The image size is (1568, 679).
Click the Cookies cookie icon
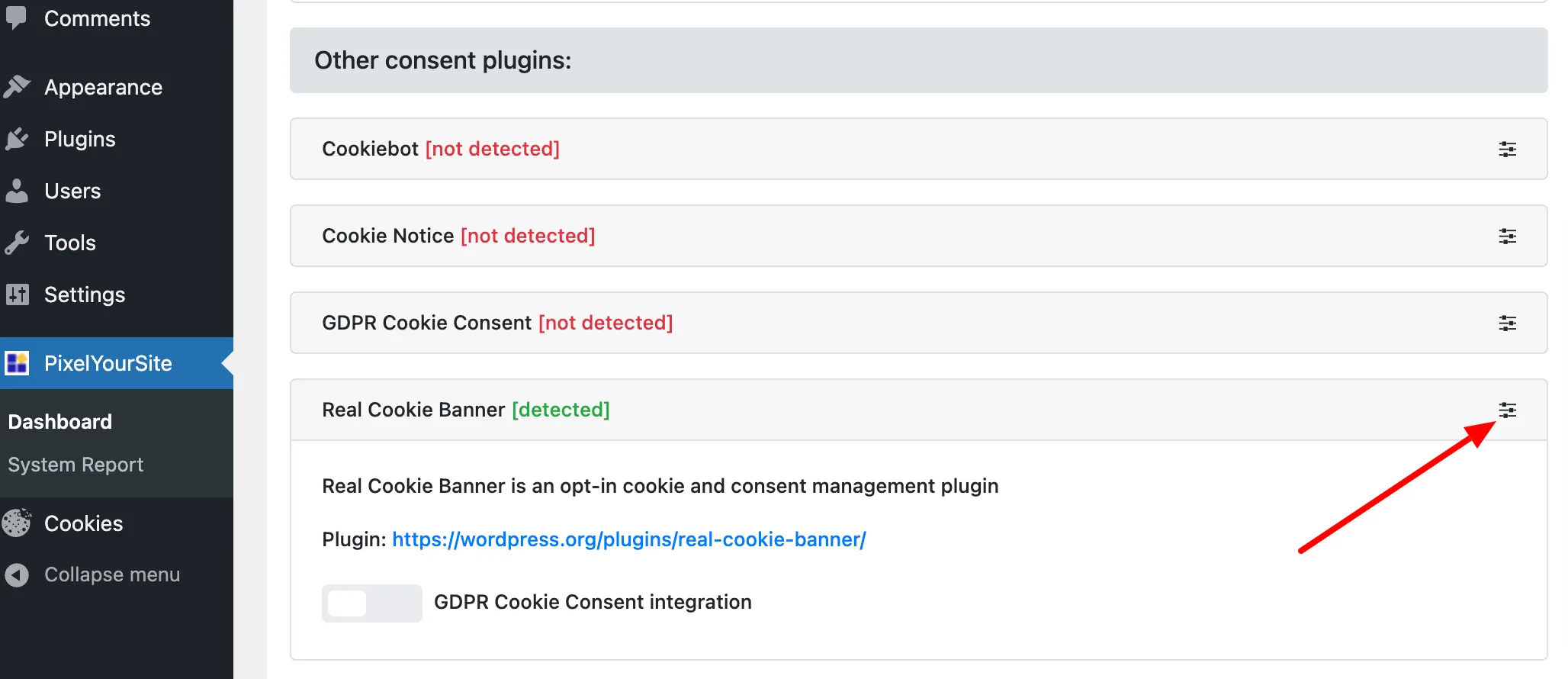[17, 523]
